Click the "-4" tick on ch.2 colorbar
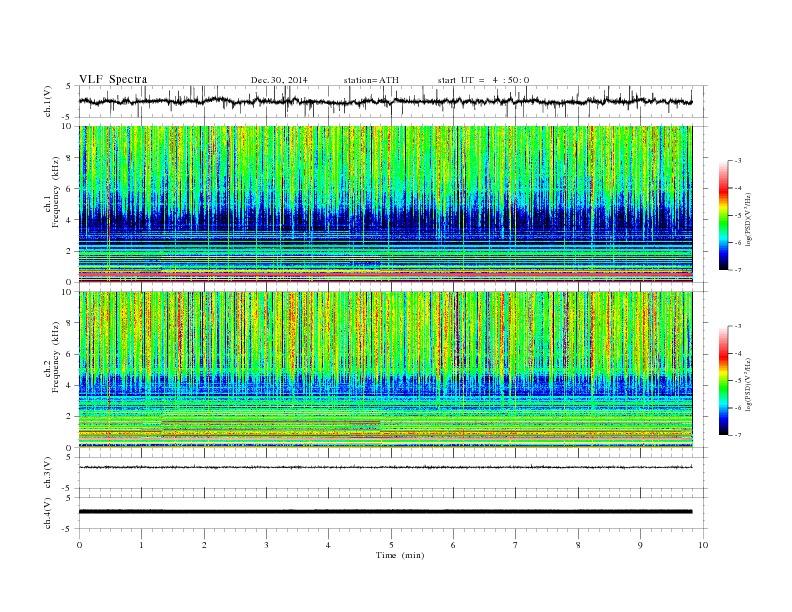The image size is (792, 612). pos(737,353)
